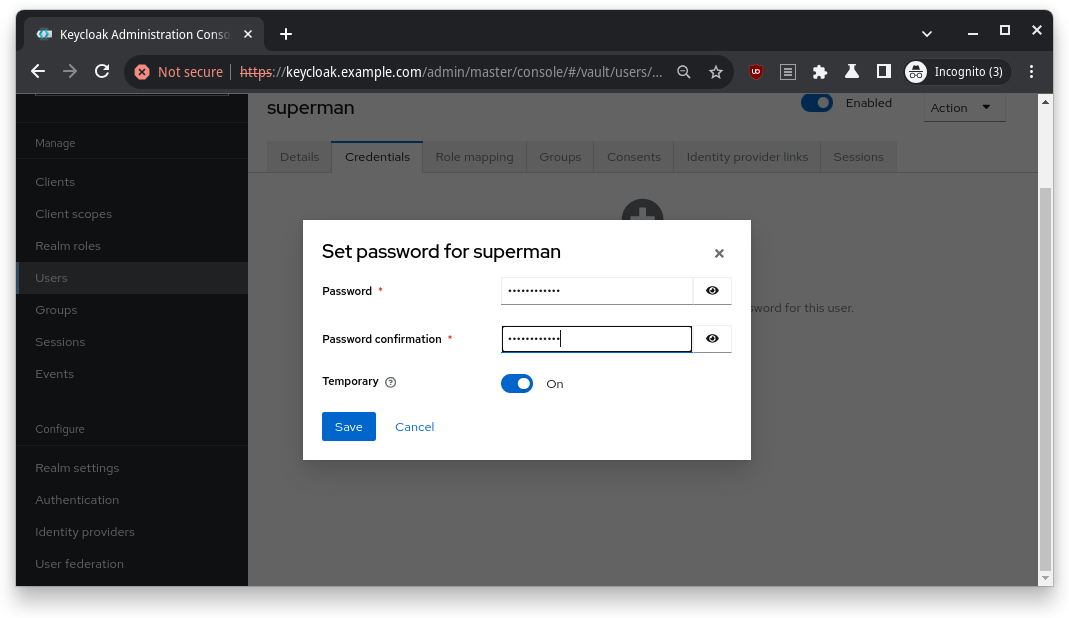Open the Extensions puzzle menu
Viewport: 1069px width, 618px height.
(819, 72)
